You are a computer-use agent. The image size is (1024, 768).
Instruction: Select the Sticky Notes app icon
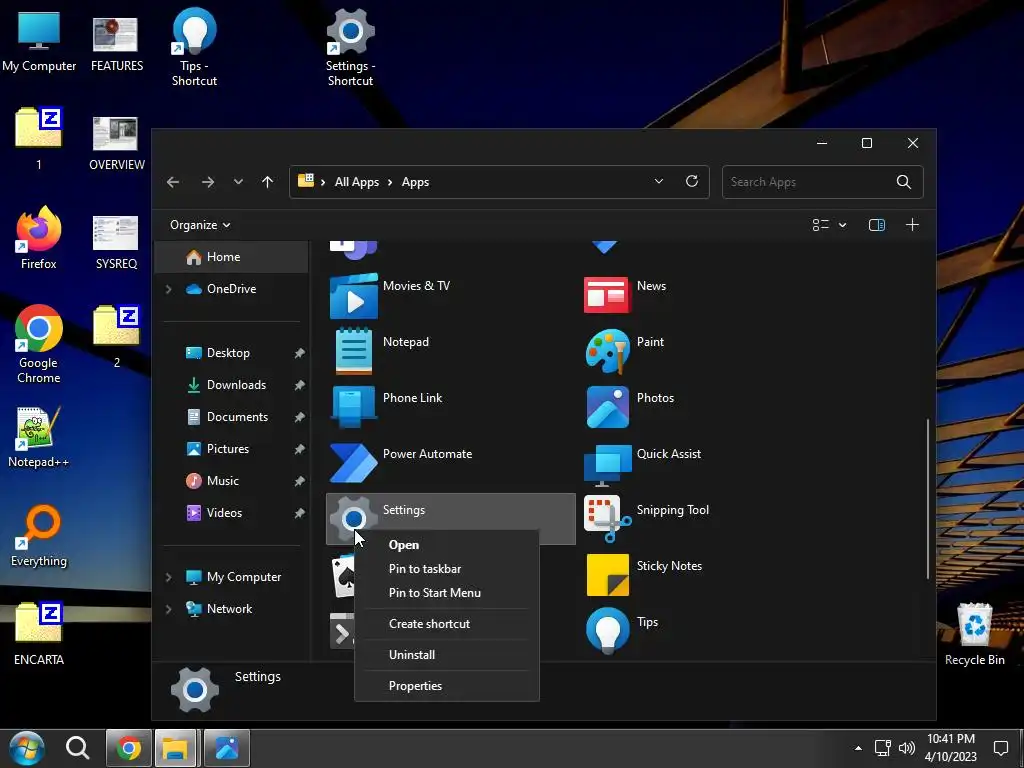[x=607, y=575]
